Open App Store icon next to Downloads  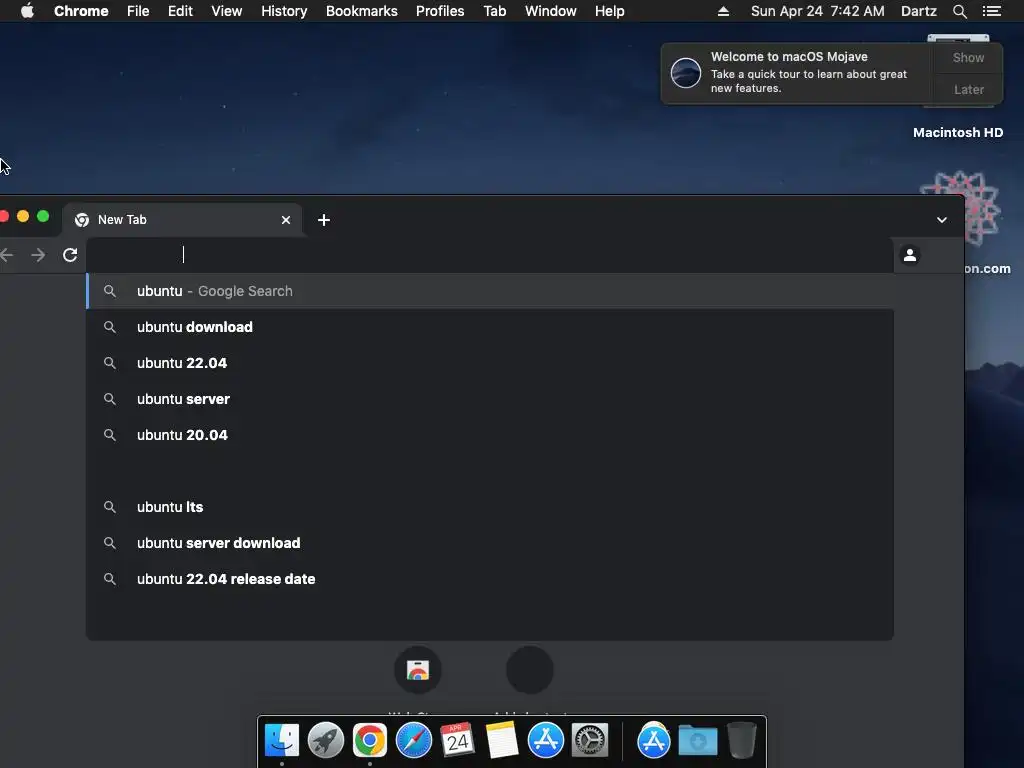(x=654, y=741)
